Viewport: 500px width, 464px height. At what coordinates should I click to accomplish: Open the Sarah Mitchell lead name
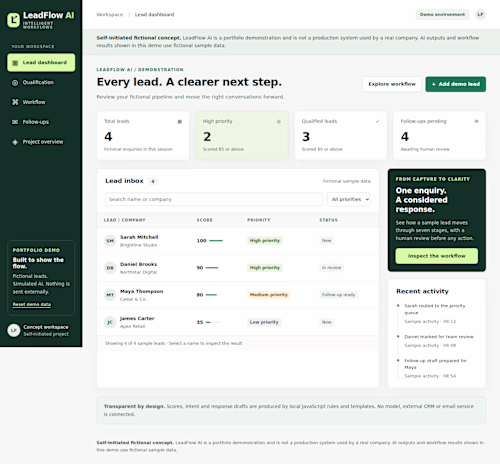139,237
